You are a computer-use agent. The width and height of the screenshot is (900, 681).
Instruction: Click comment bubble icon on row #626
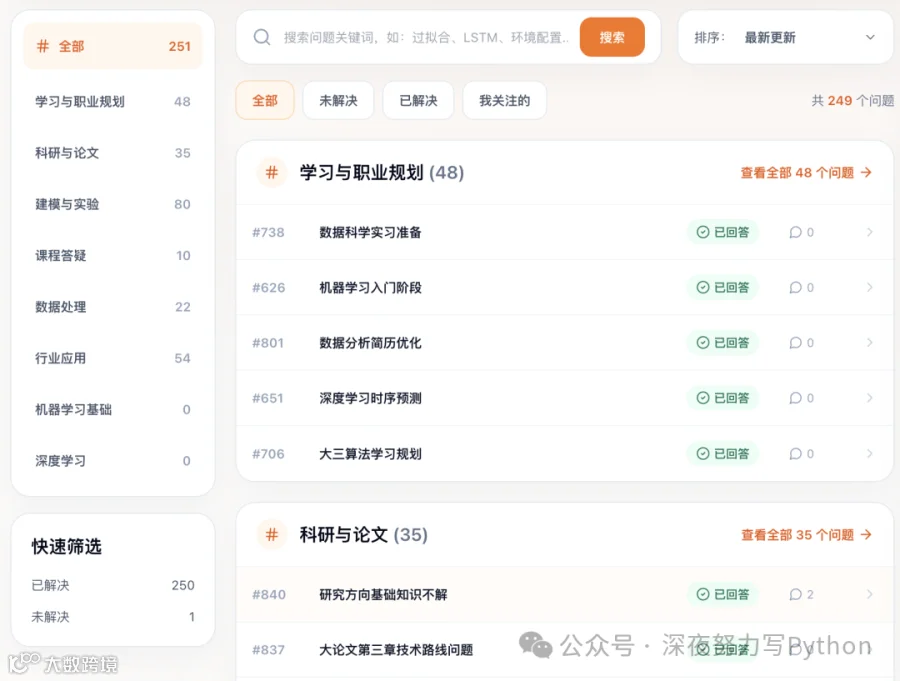(795, 287)
